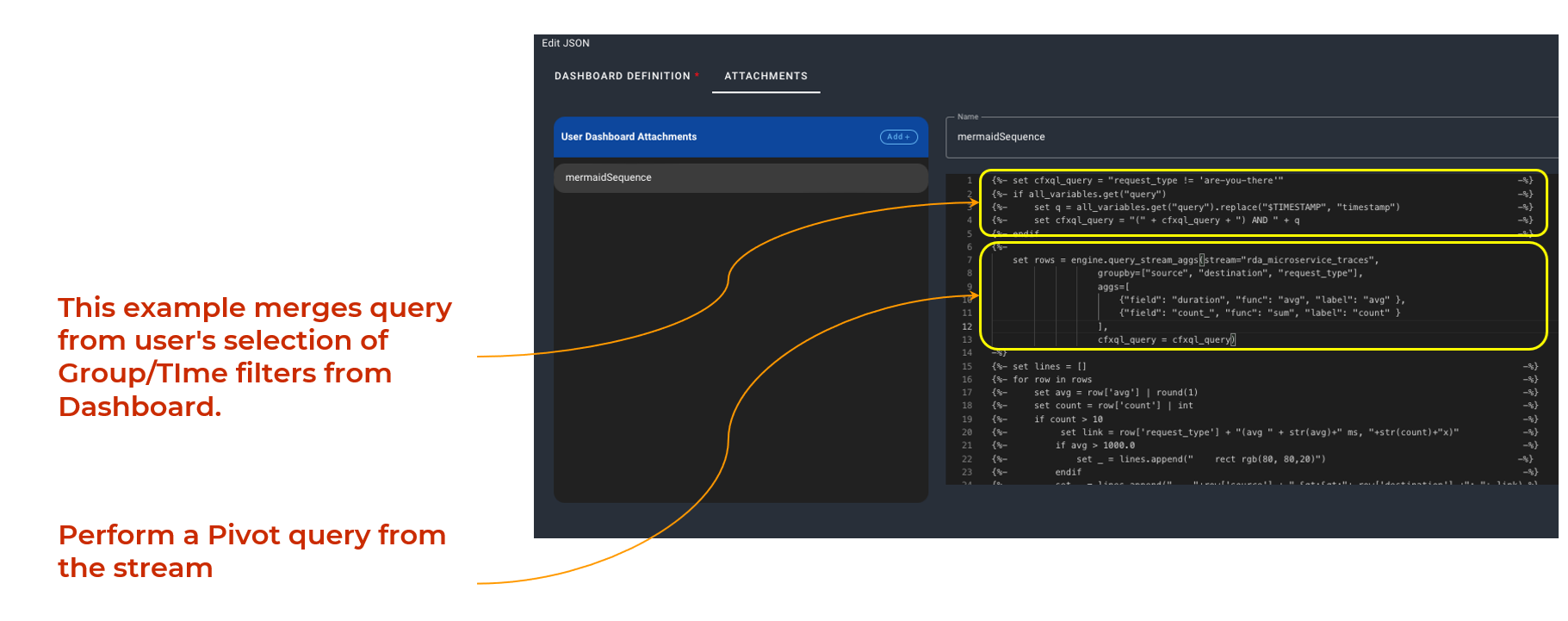This screenshot has width=1568, height=621.
Task: Click the User Dashboard Attachments header
Action: click(629, 137)
